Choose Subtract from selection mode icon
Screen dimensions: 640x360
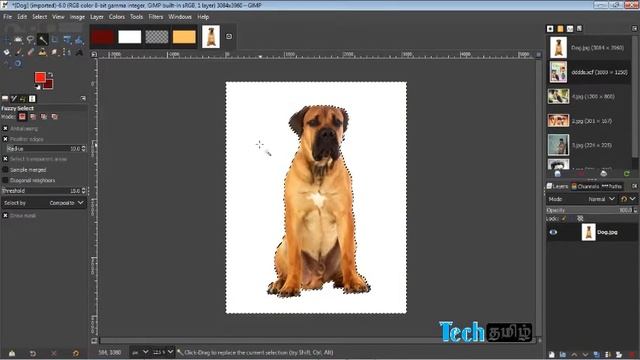click(44, 117)
